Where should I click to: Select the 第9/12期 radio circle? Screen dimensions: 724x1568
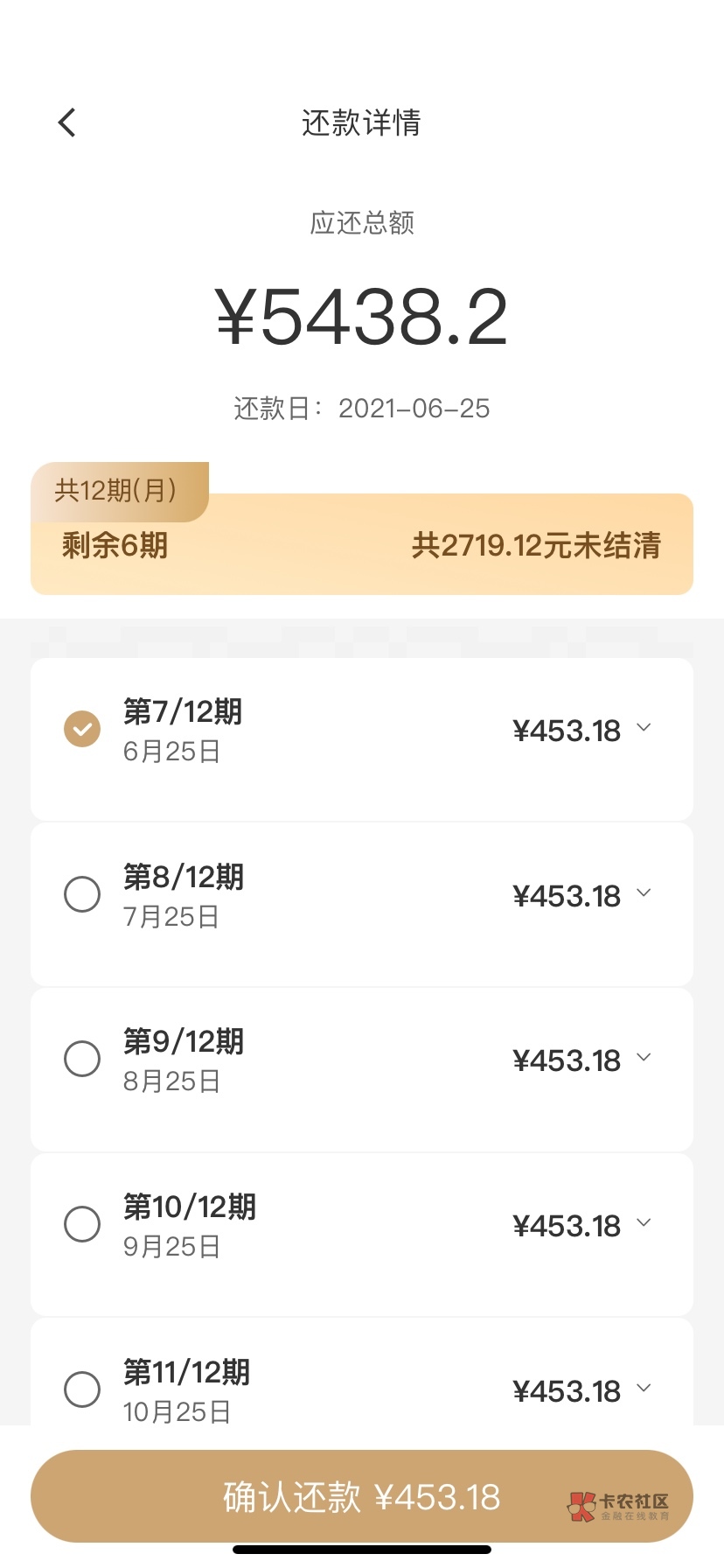82,1059
